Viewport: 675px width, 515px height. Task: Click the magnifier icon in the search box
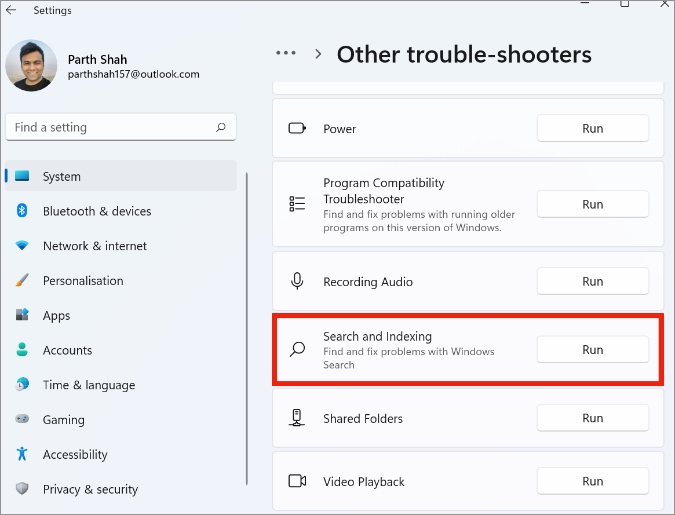pyautogui.click(x=221, y=127)
